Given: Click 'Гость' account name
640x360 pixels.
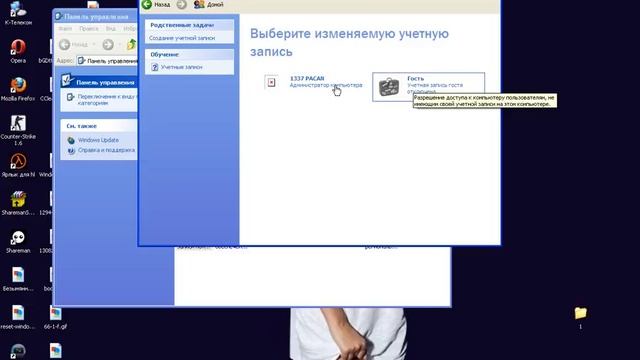Looking at the screenshot, I should tap(416, 78).
